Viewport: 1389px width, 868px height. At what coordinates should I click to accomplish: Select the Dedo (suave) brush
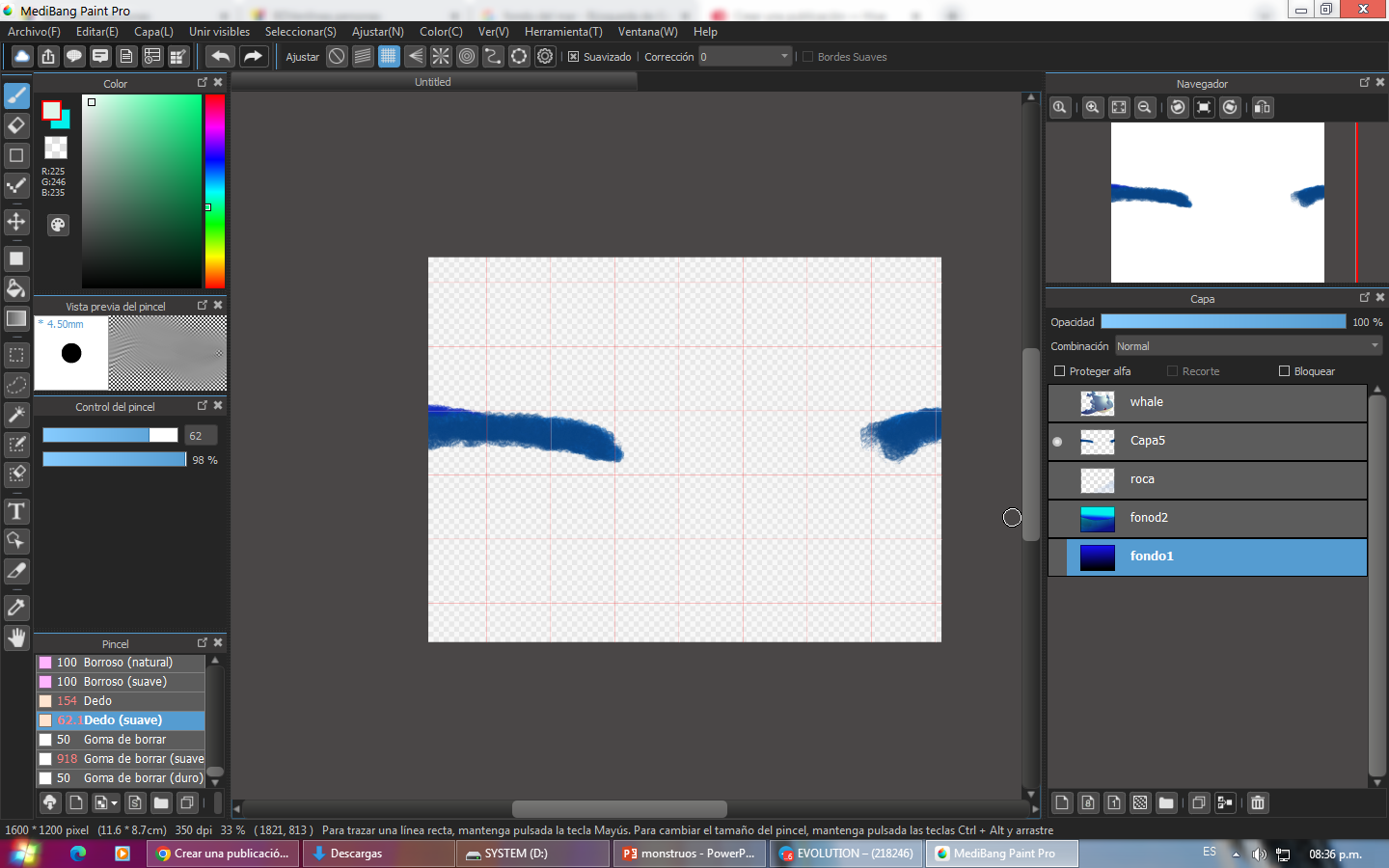pyautogui.click(x=121, y=720)
